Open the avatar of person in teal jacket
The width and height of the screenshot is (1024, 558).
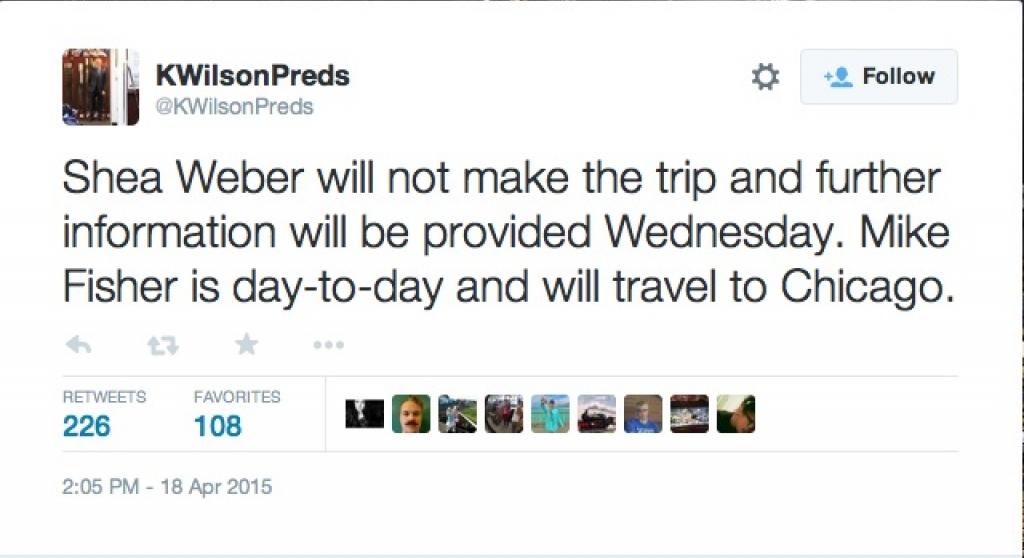click(x=550, y=413)
